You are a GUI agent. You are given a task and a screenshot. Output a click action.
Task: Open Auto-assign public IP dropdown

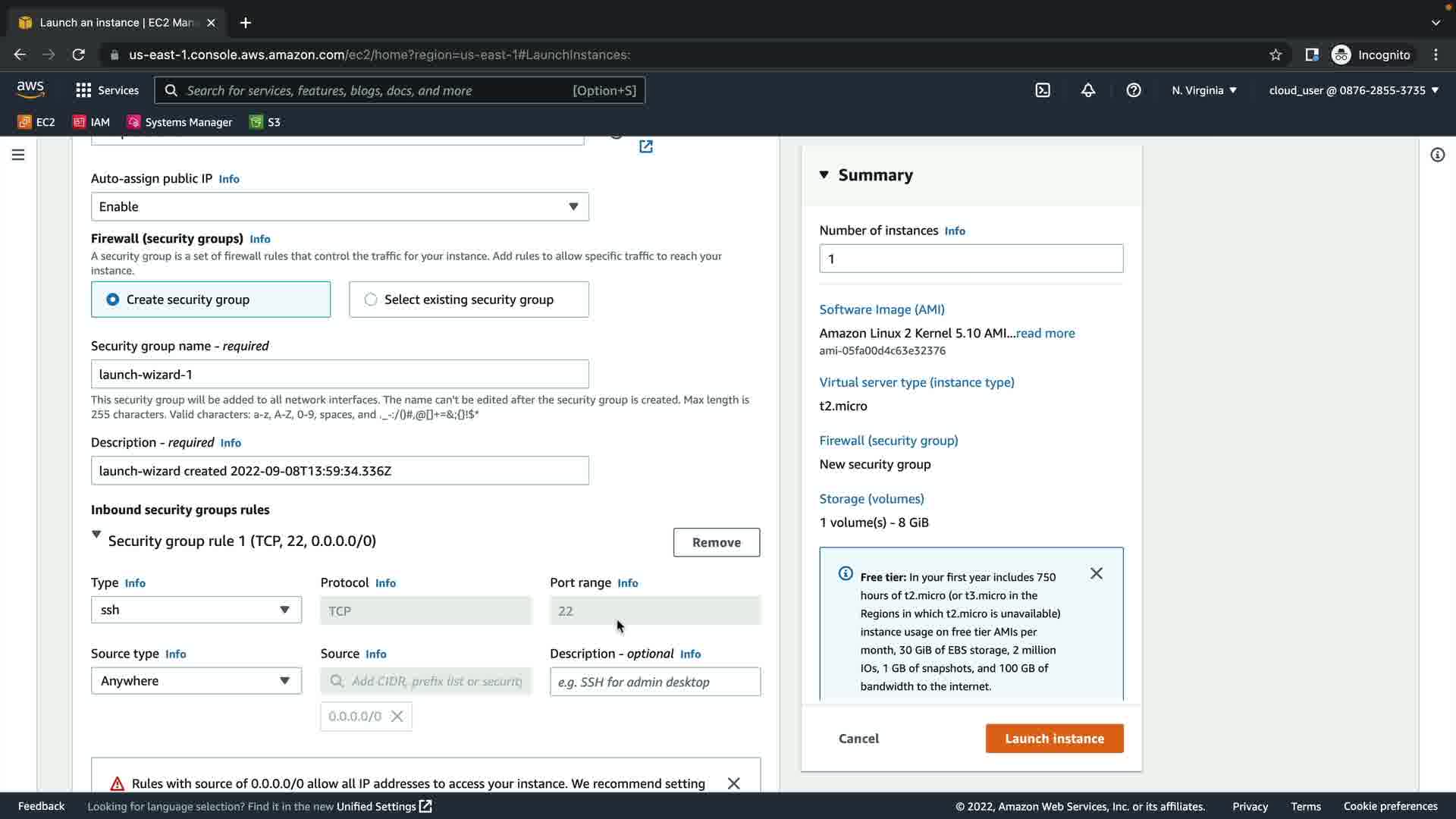point(340,206)
